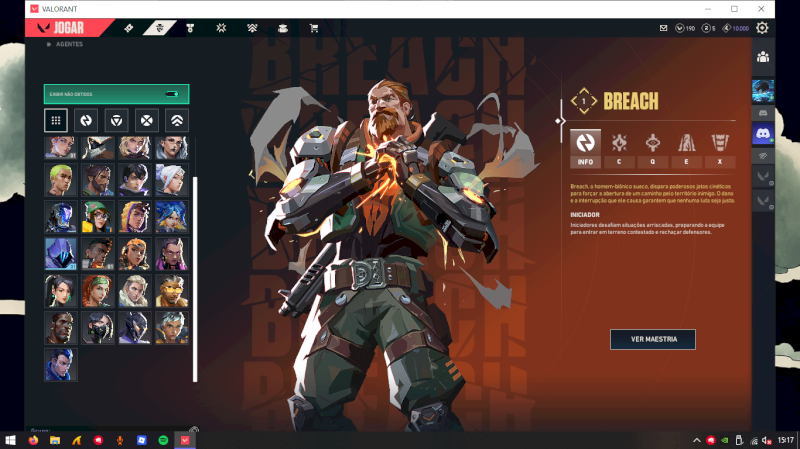Image resolution: width=800 pixels, height=449 pixels.
Task: Click the taskbar clock showing 15:17
Action: (786, 440)
